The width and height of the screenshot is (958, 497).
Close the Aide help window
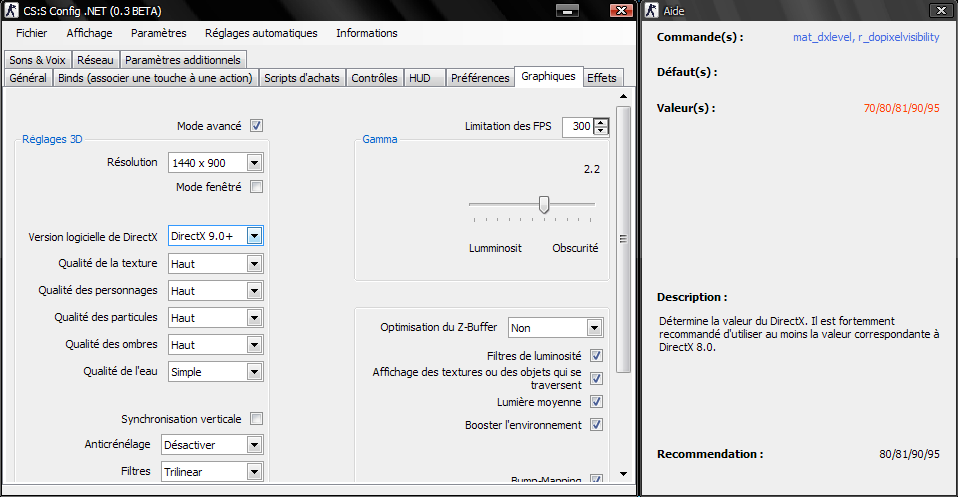(939, 11)
